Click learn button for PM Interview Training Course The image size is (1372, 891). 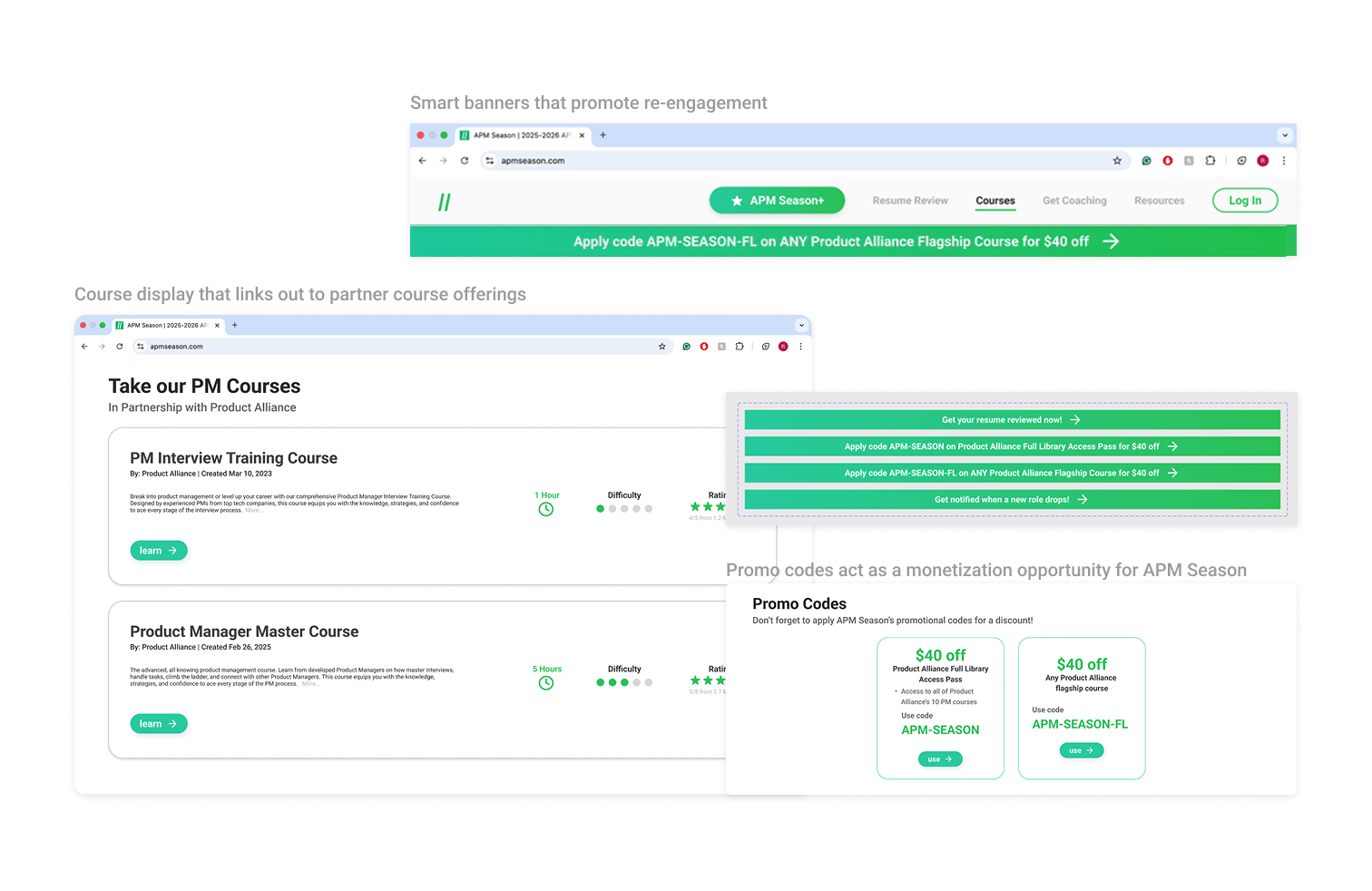[159, 551]
